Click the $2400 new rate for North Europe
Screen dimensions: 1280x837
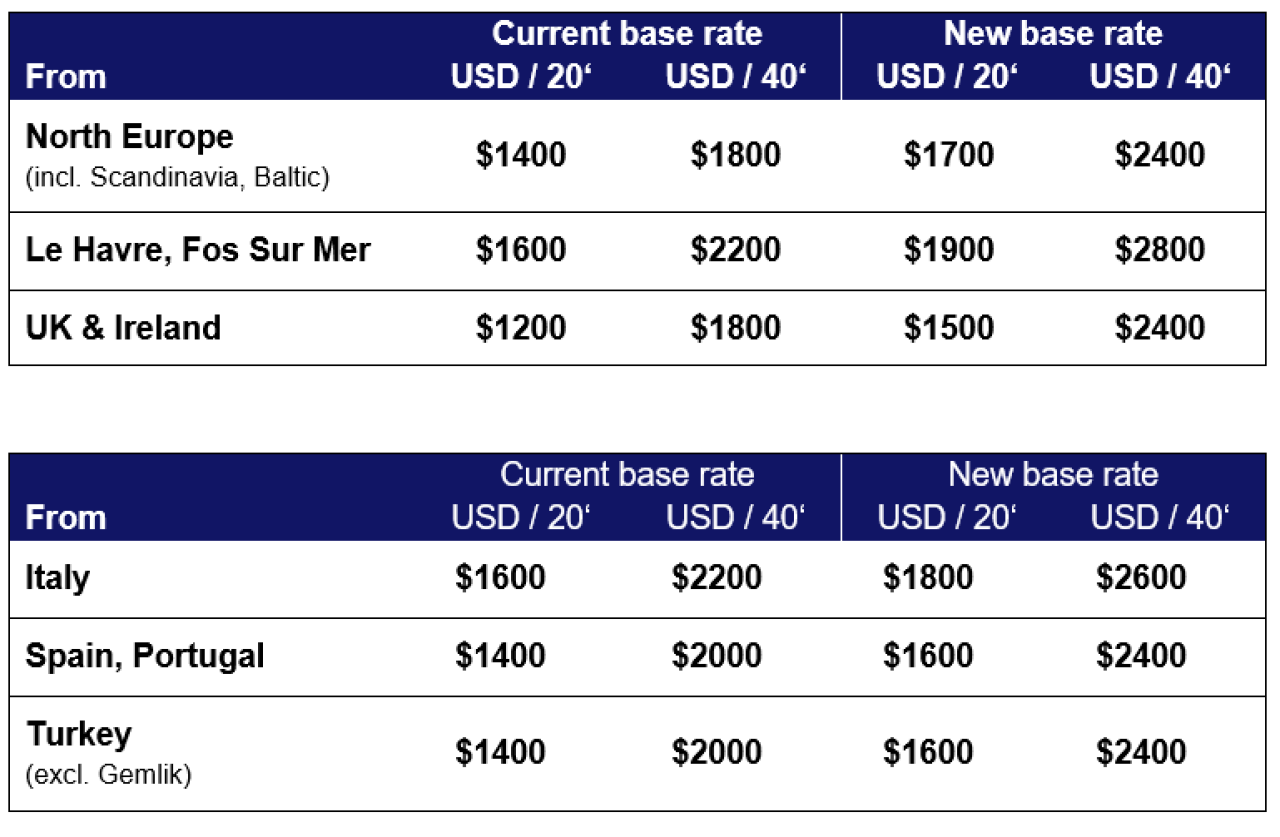click(x=1160, y=155)
